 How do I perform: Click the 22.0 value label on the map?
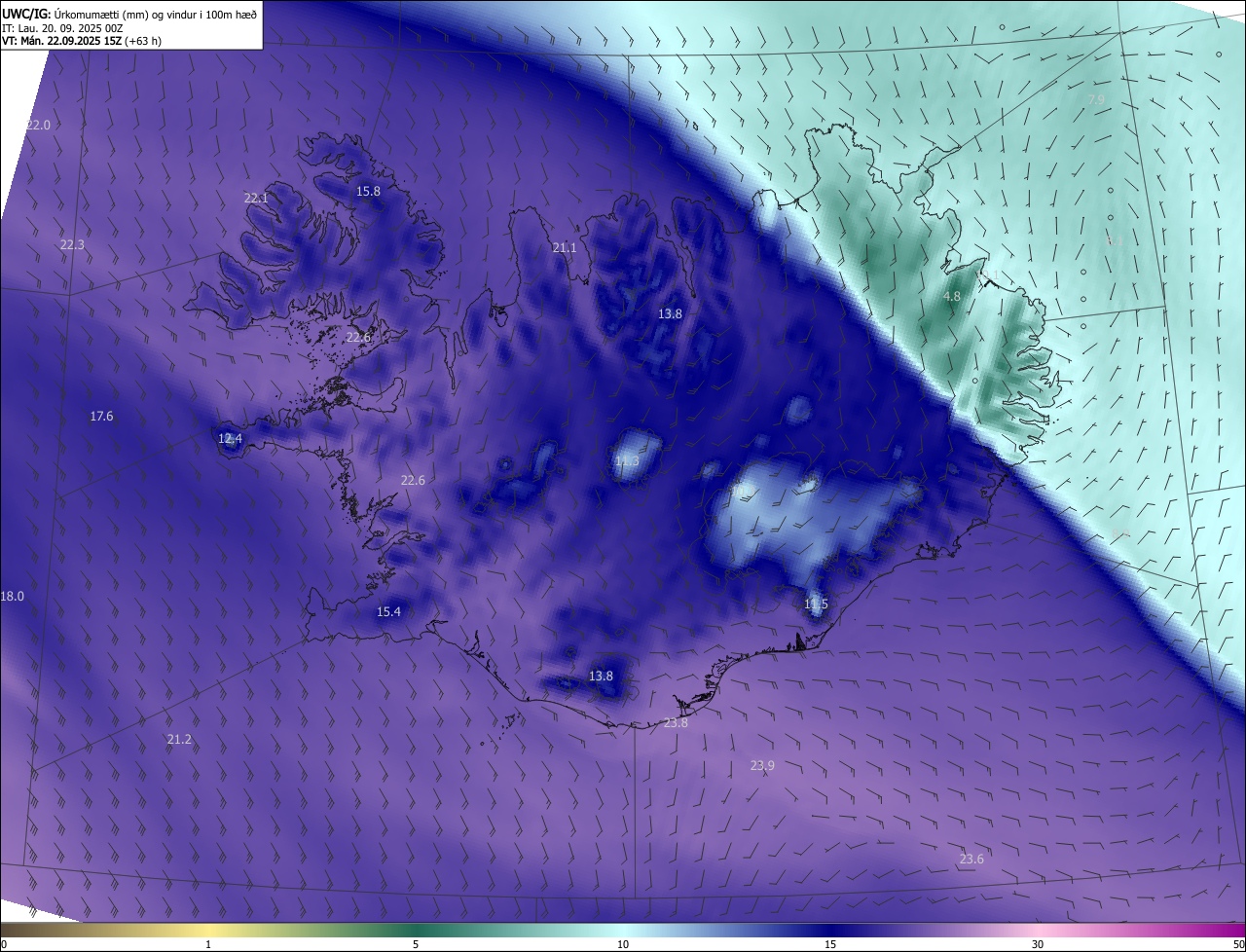pos(38,125)
